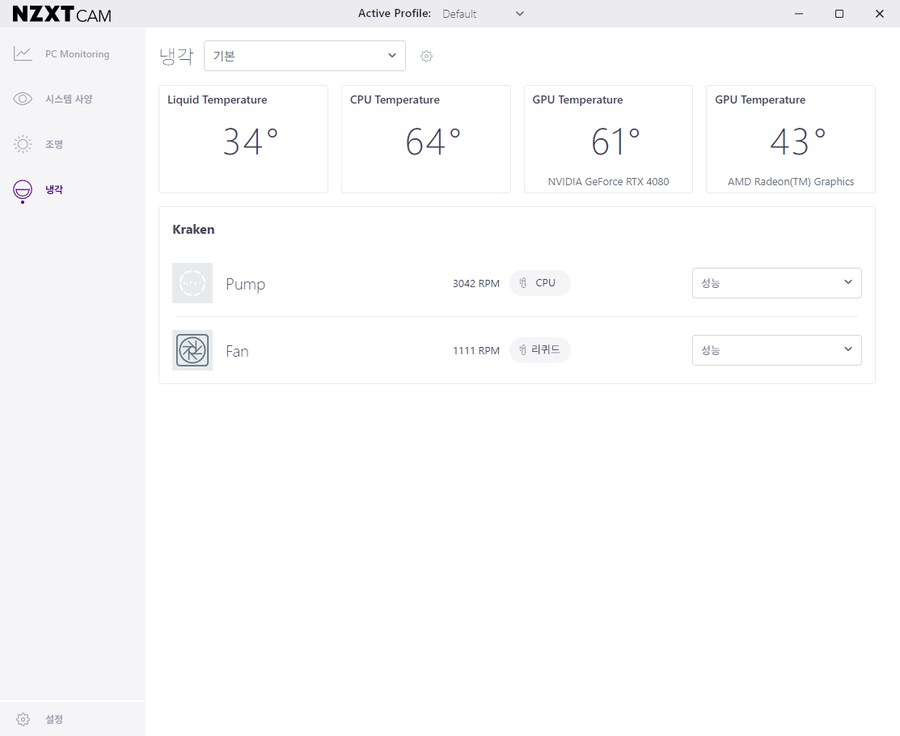Click the Active Profile: label
Viewport: 900px width, 736px height.
[x=394, y=13]
